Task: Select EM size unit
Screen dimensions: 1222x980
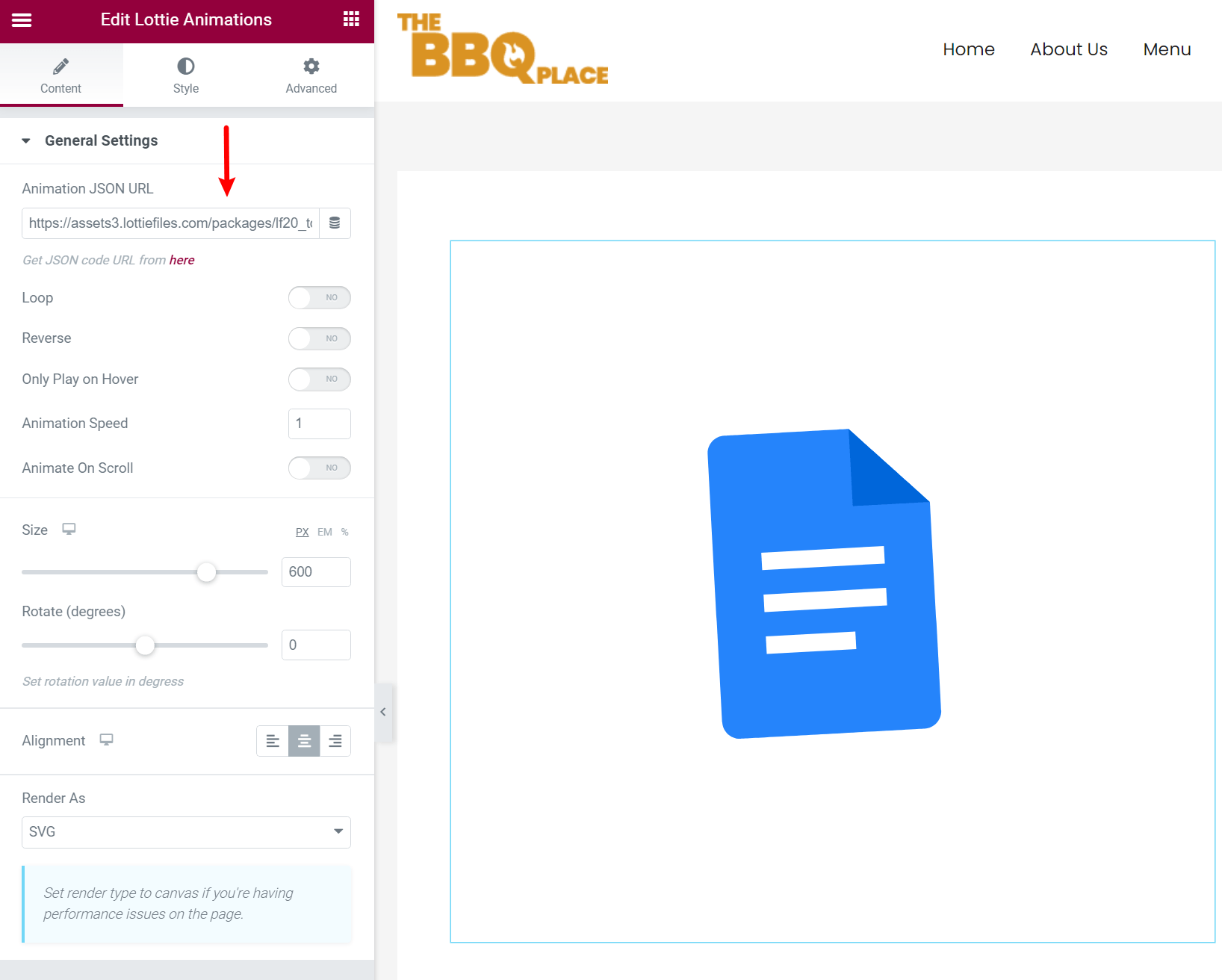Action: pos(325,532)
